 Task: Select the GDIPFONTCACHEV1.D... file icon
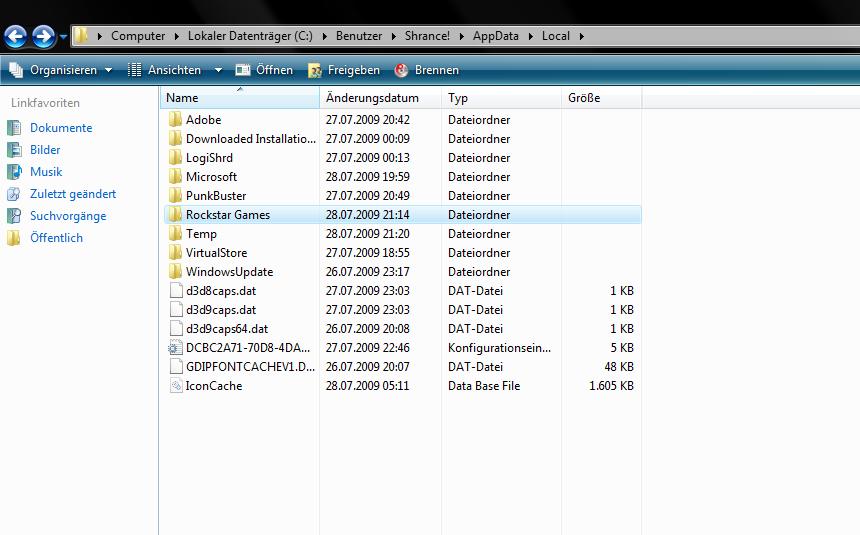(x=176, y=367)
